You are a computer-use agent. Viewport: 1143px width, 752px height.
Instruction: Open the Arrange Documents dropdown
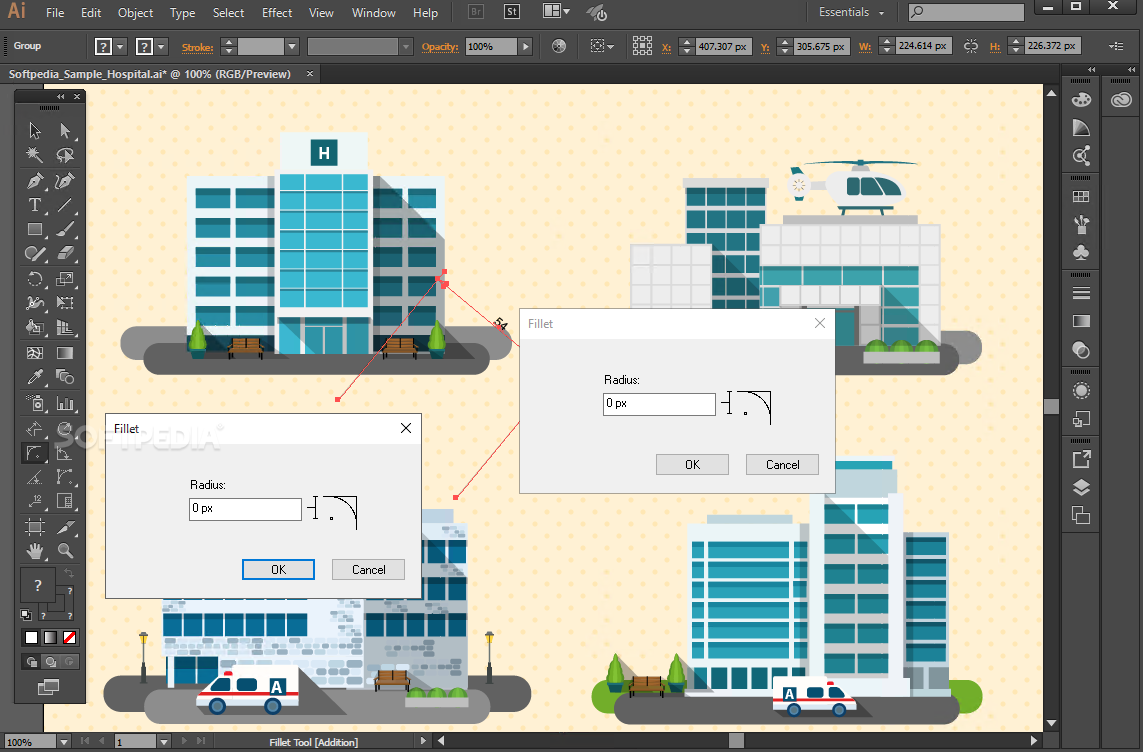(x=557, y=12)
